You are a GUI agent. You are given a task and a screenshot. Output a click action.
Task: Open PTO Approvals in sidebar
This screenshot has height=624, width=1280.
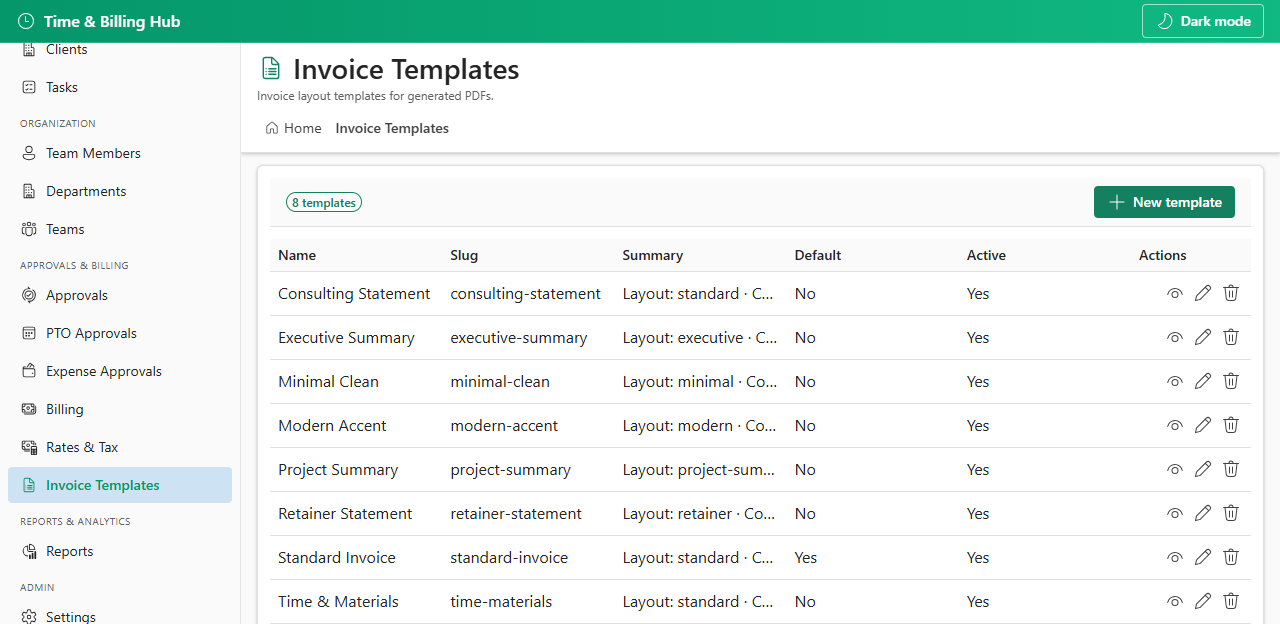point(120,333)
